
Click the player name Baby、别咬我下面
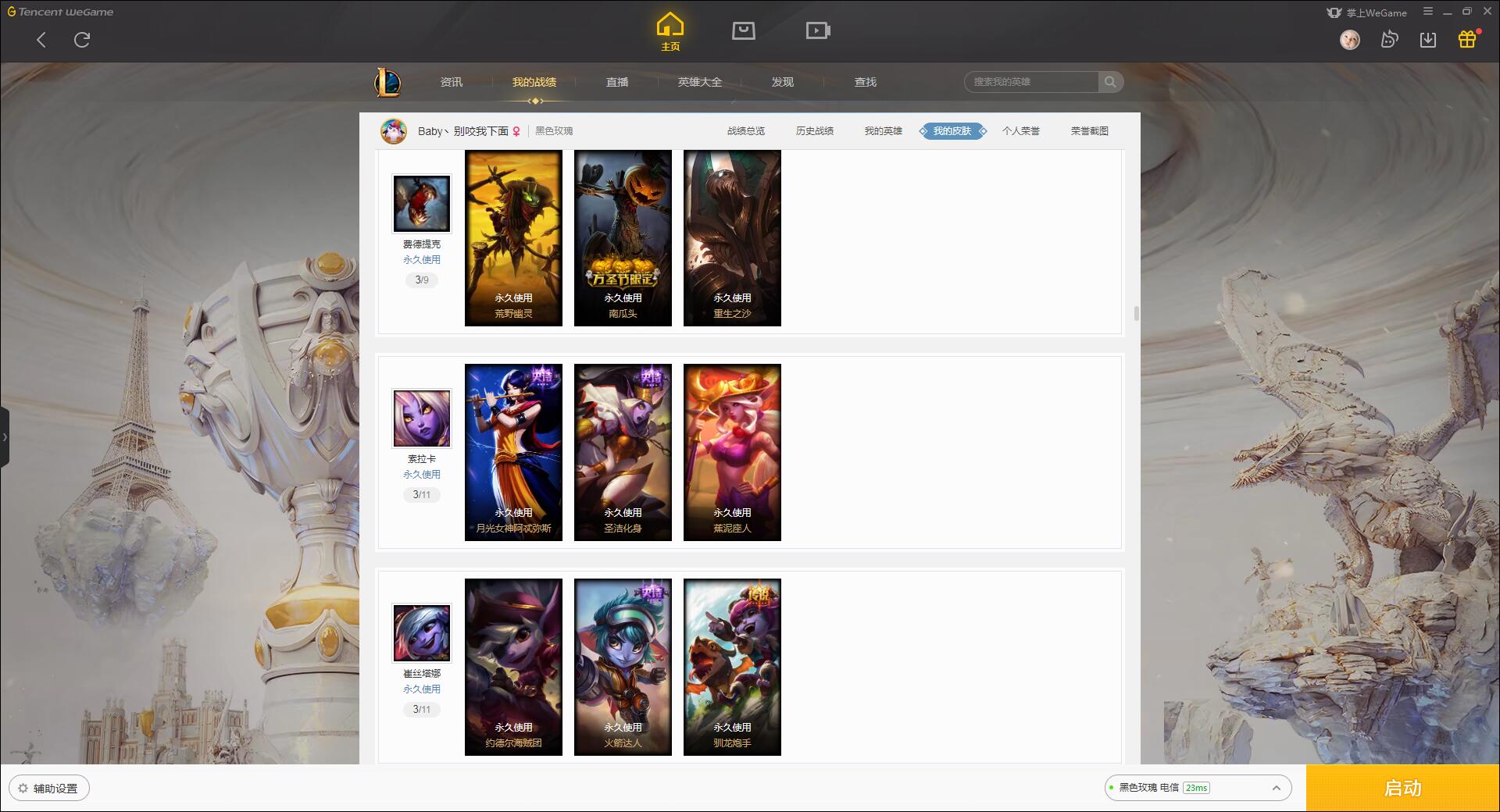[463, 131]
